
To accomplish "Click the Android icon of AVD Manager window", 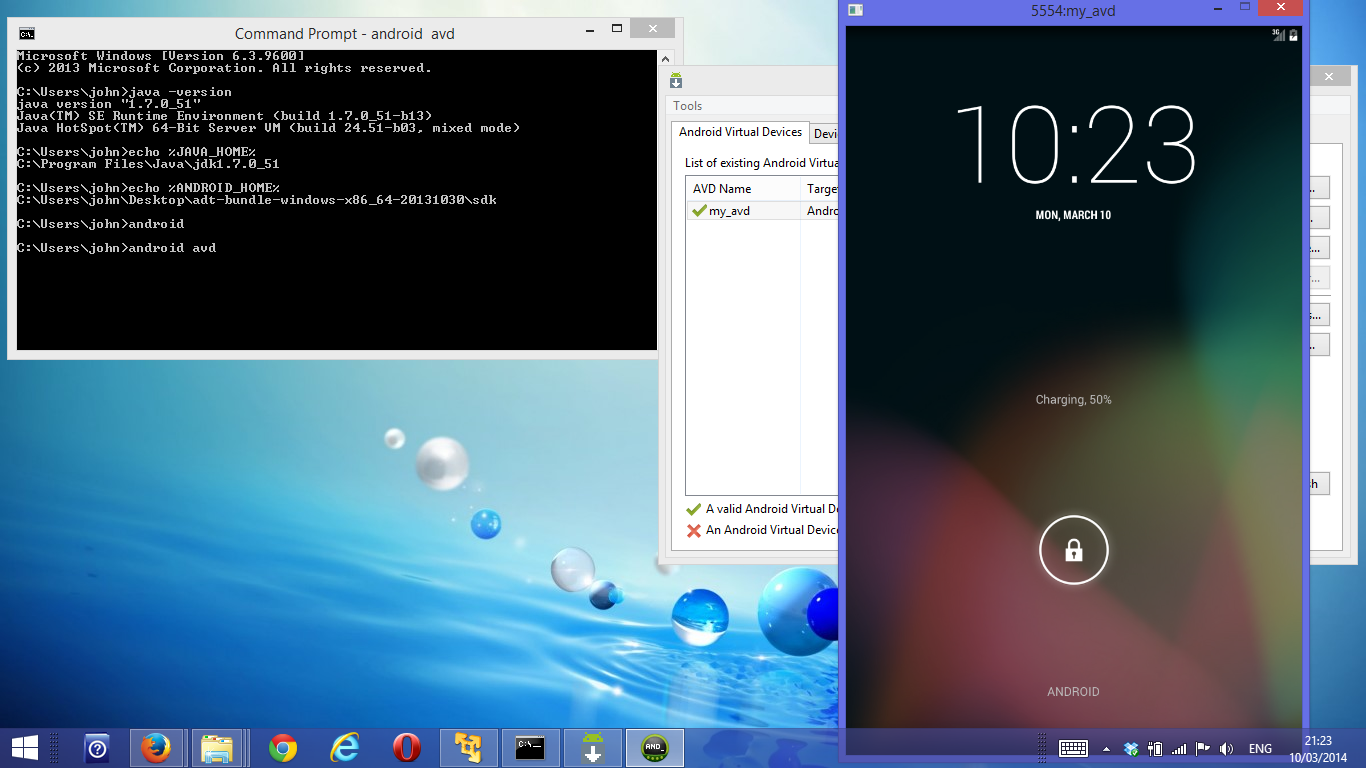I will [x=676, y=81].
